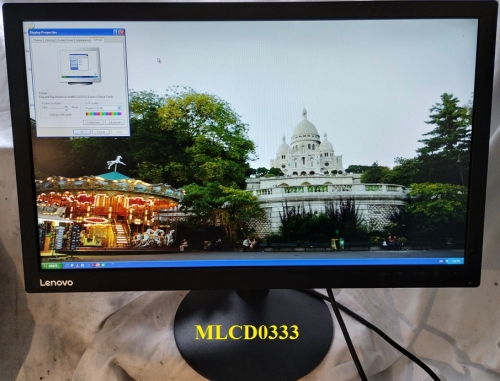500x381 pixels.
Task: Open the Themes tab in Display Properties
Action: pyautogui.click(x=38, y=40)
